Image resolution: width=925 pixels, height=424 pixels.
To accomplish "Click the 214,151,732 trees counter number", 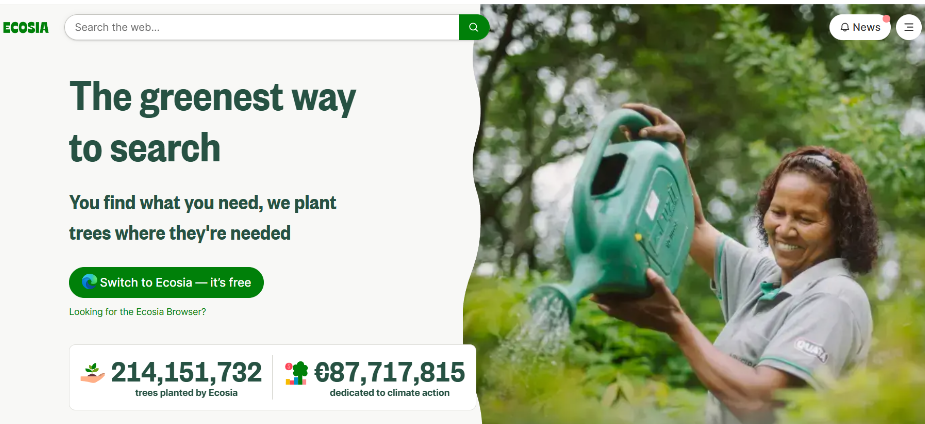I will [x=186, y=372].
